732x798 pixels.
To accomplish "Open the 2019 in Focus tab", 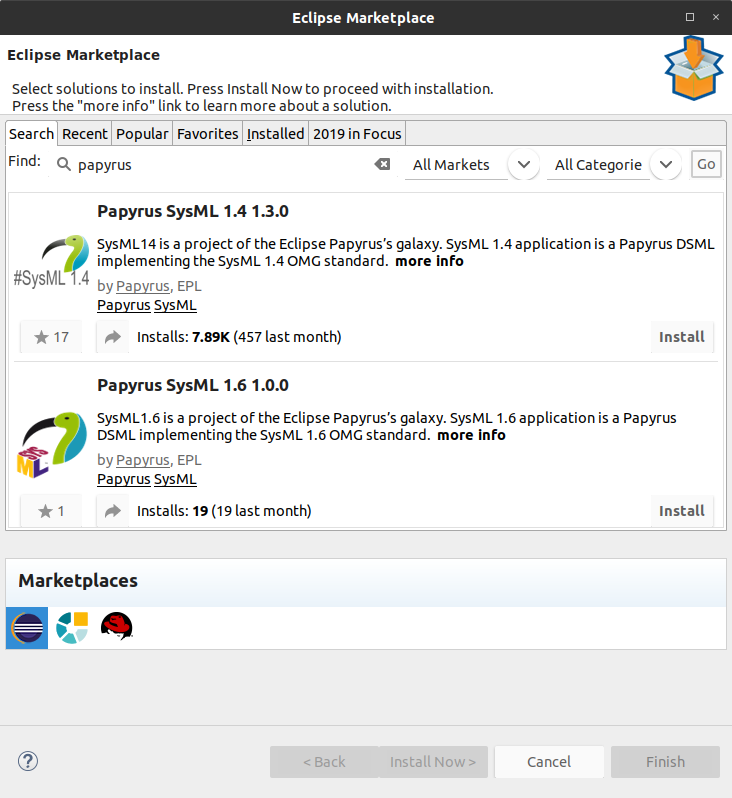I will pos(357,134).
